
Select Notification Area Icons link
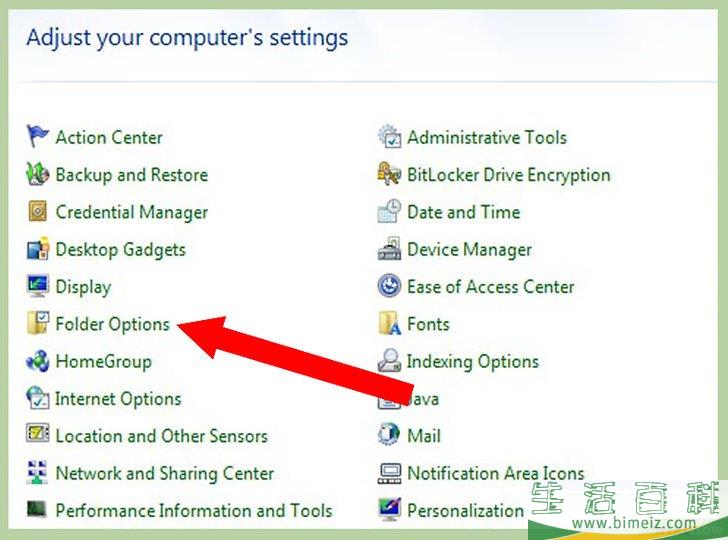click(x=495, y=473)
